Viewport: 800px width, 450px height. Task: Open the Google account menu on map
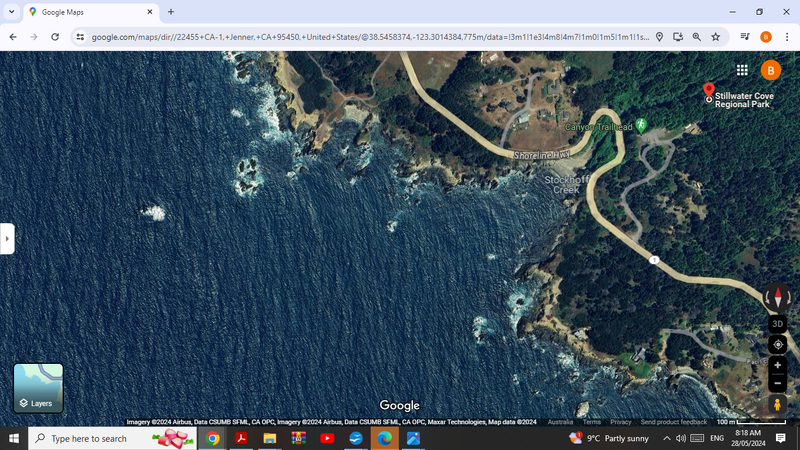coord(771,70)
